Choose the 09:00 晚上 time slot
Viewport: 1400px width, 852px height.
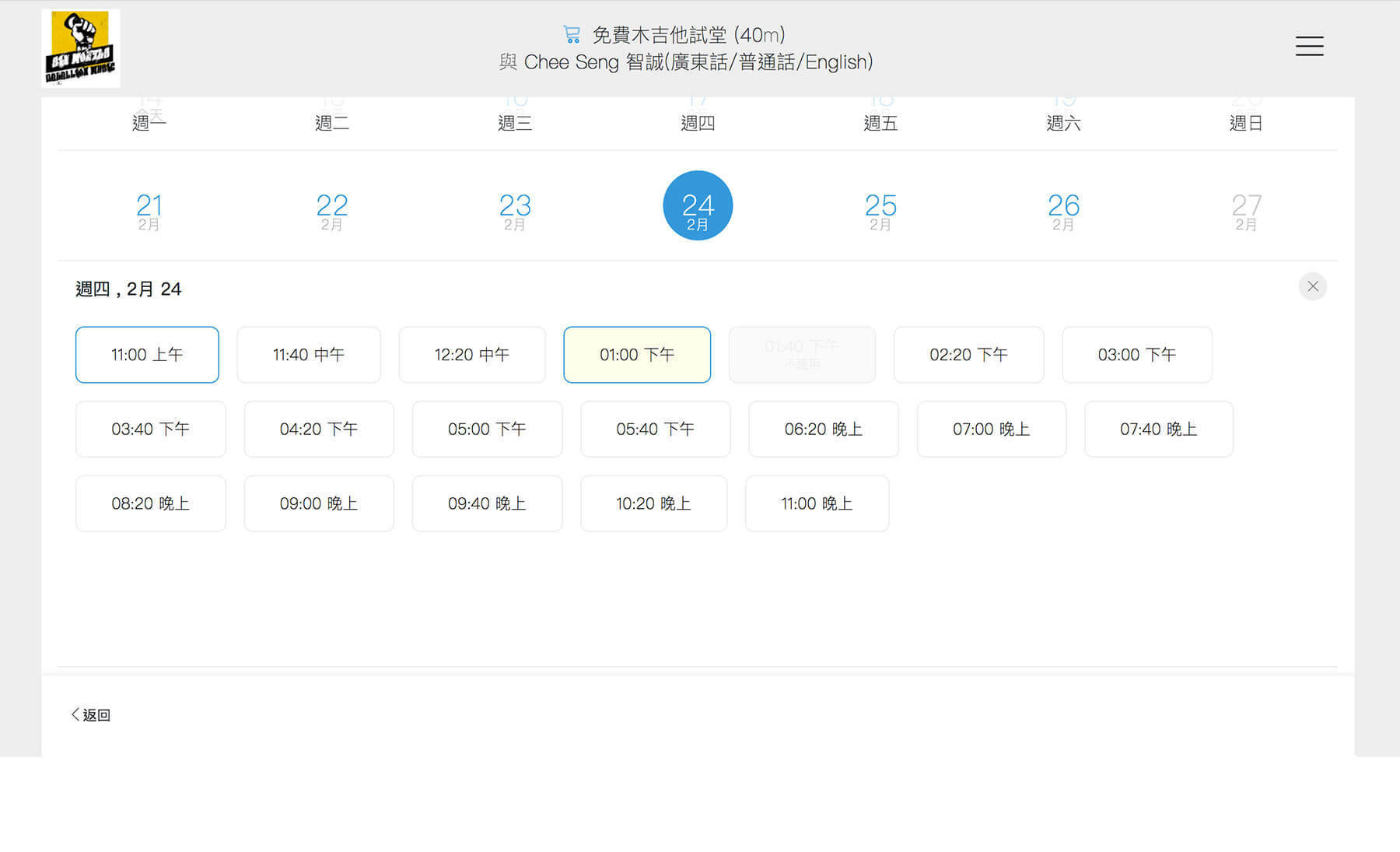(x=319, y=503)
